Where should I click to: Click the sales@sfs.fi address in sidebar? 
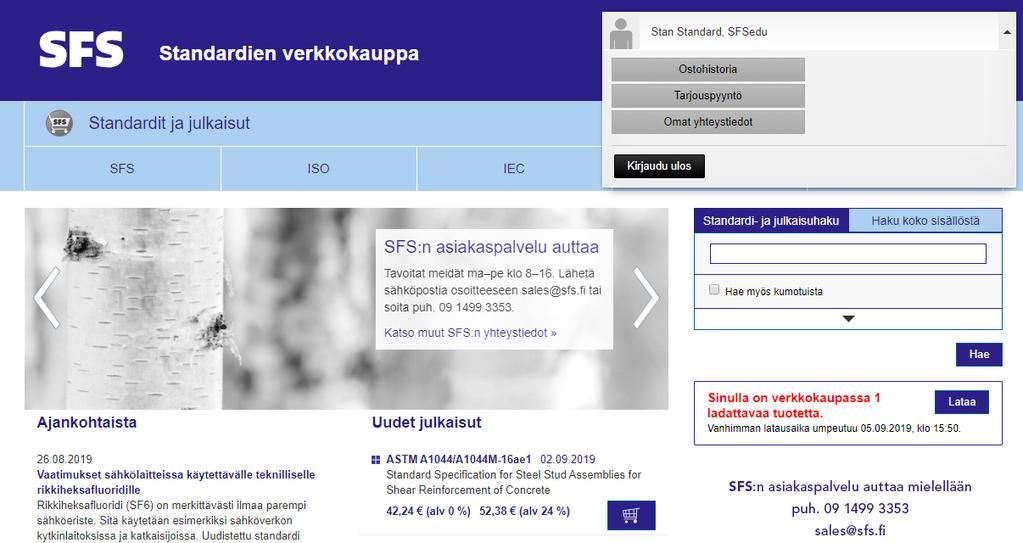[x=850, y=530]
